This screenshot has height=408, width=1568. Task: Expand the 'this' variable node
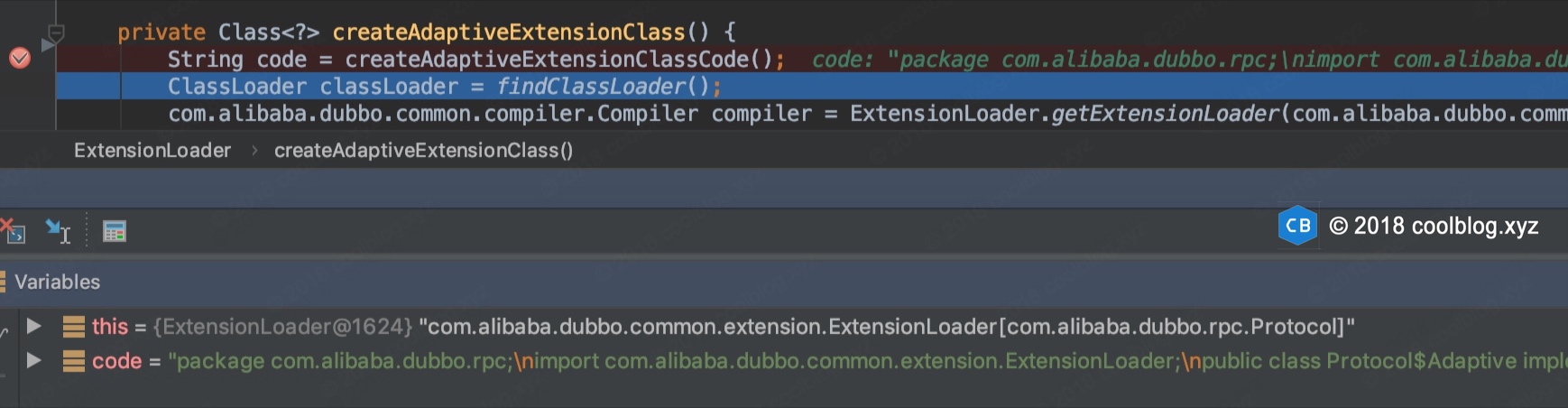(x=34, y=326)
